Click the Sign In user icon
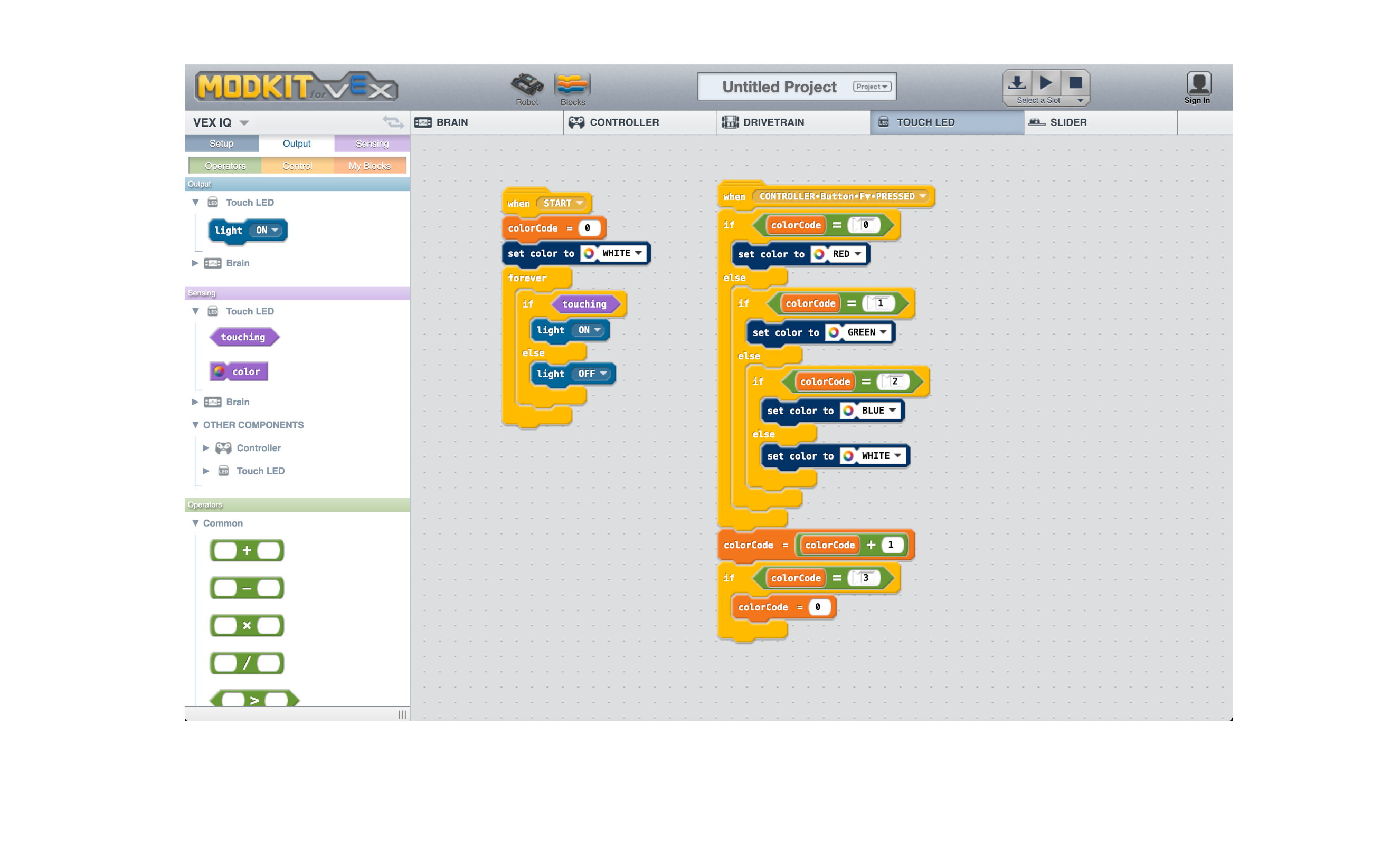The width and height of the screenshot is (1400, 859). tap(1198, 84)
